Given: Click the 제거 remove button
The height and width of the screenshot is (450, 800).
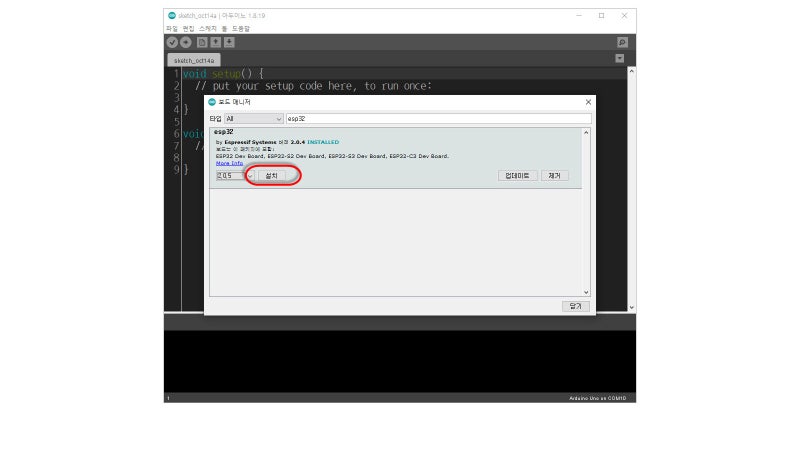Looking at the screenshot, I should [x=555, y=176].
